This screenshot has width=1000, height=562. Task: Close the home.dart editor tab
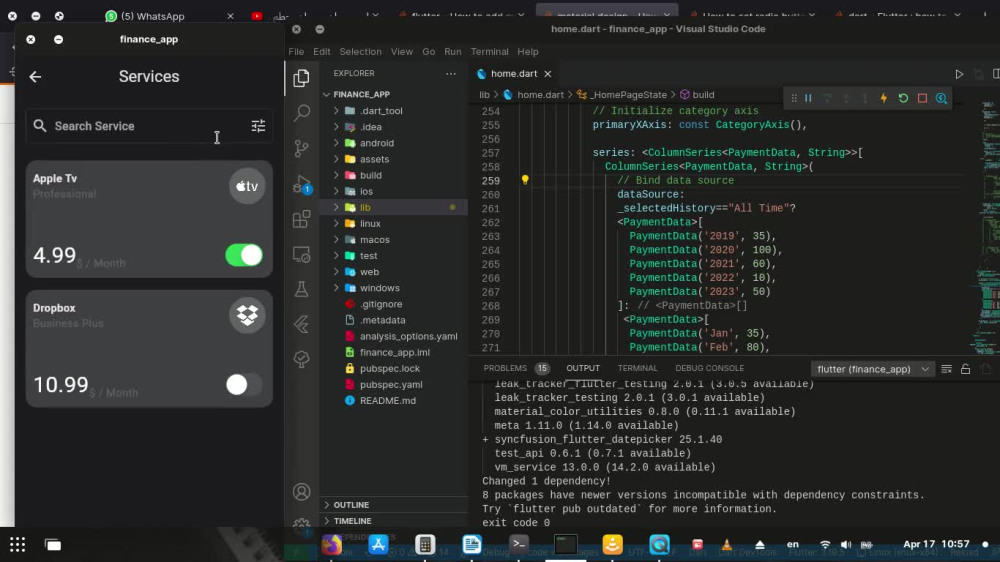pos(547,74)
